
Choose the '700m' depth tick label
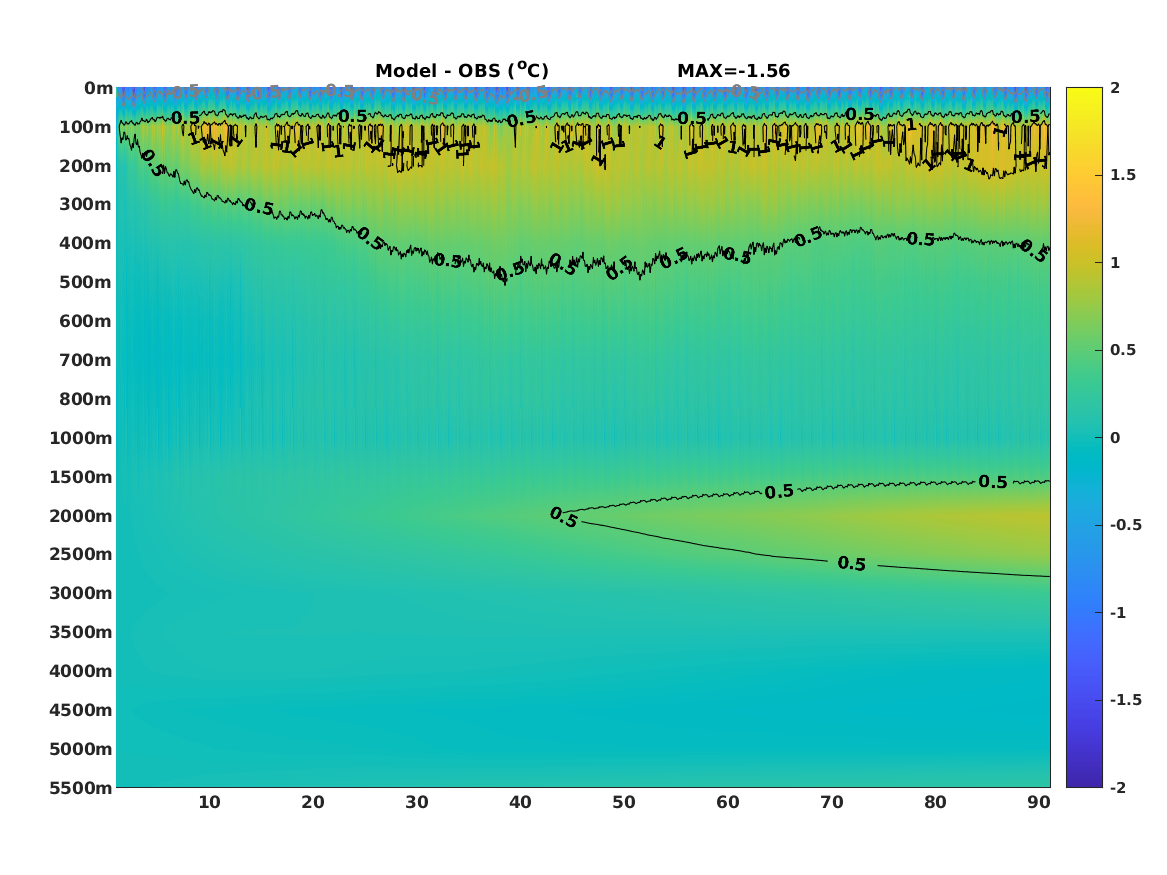click(86, 360)
